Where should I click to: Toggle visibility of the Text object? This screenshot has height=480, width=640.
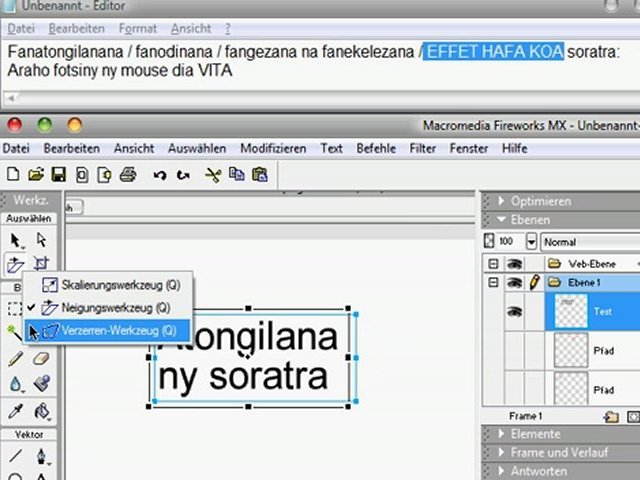514,311
